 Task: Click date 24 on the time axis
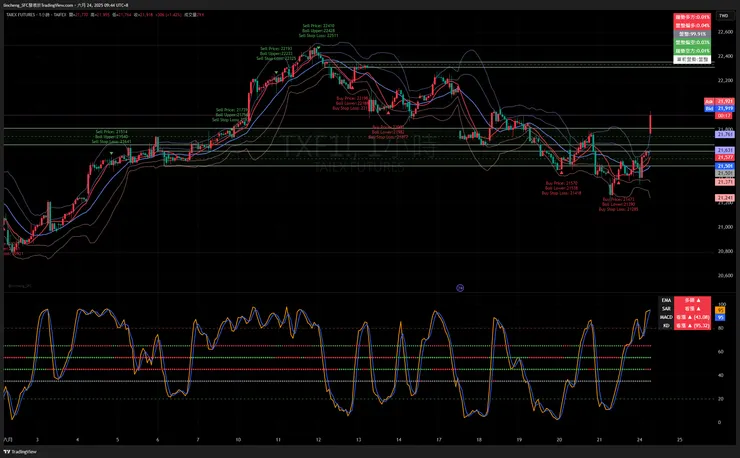(x=639, y=440)
